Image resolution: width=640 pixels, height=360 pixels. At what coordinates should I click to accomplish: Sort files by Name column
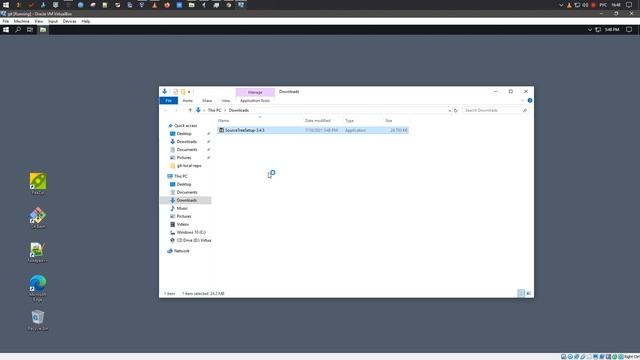click(x=223, y=121)
